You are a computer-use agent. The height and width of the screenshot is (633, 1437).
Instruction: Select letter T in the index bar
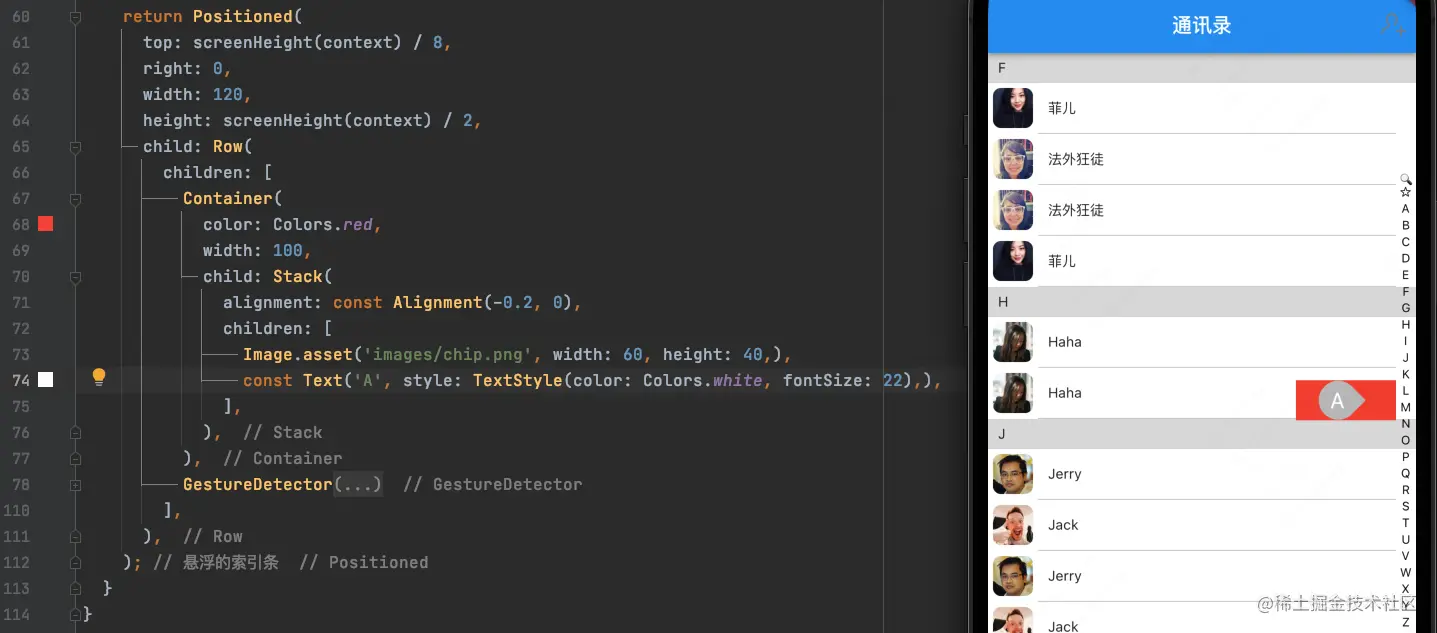pyautogui.click(x=1406, y=523)
